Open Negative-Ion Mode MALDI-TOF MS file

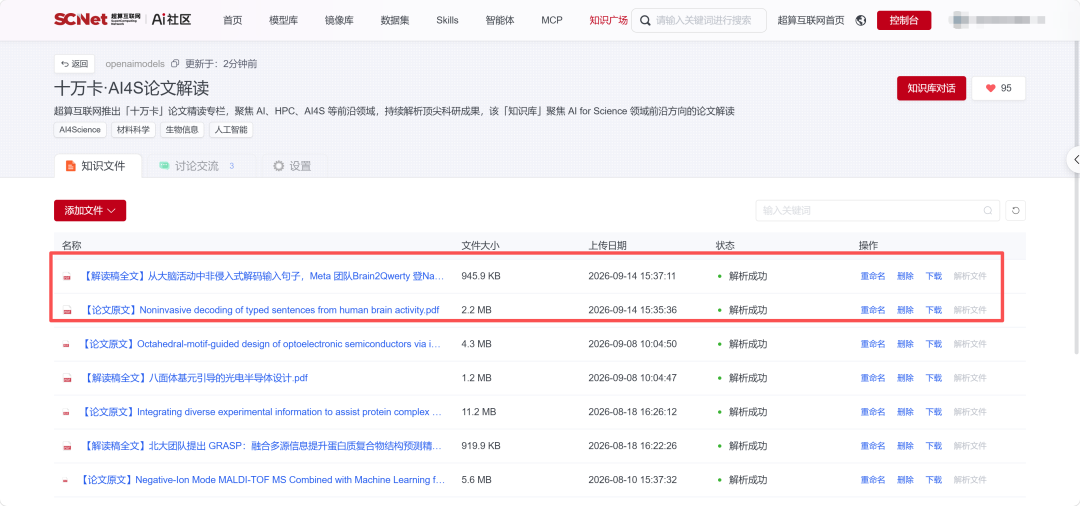click(262, 479)
